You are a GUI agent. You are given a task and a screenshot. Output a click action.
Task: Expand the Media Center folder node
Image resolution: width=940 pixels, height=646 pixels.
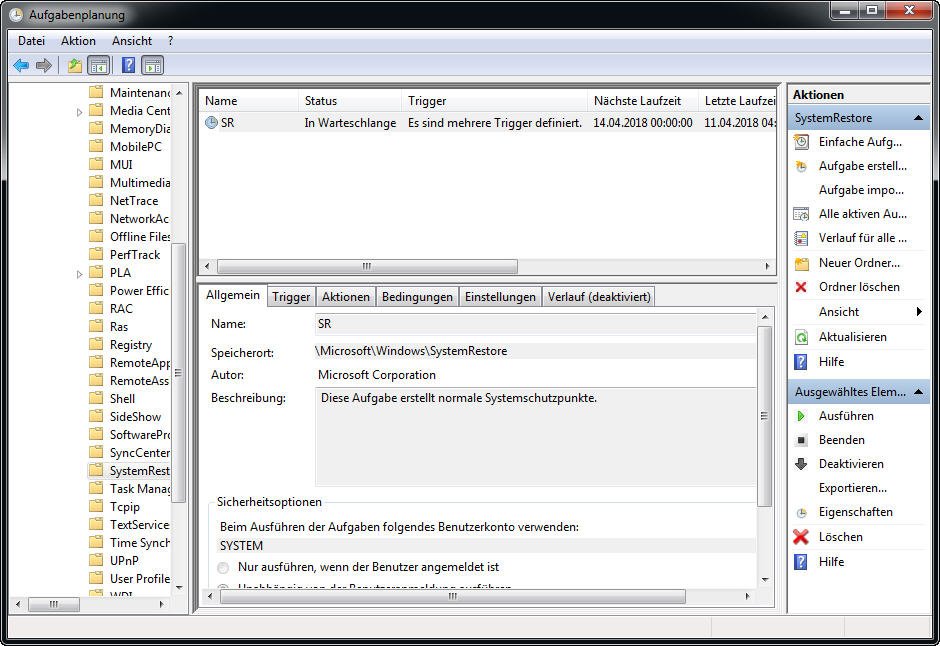click(x=80, y=111)
